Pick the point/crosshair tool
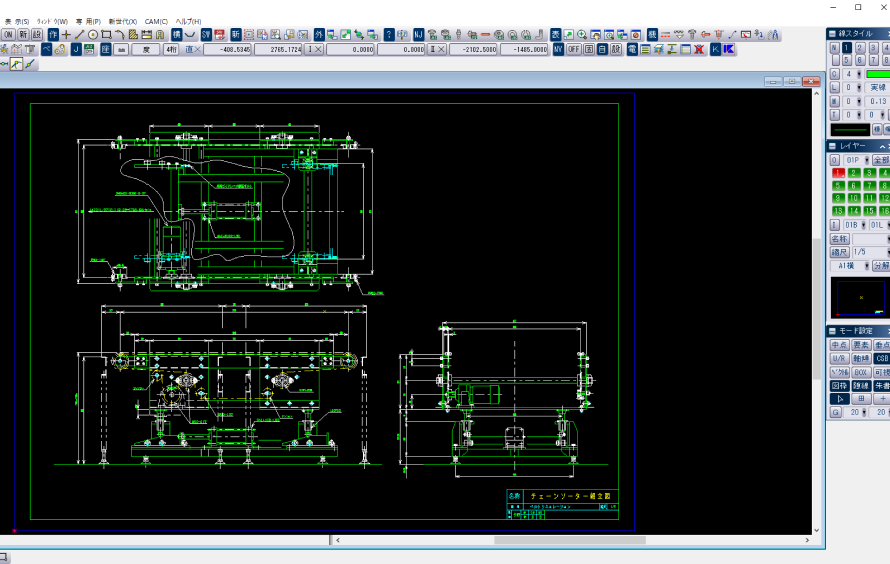Viewport: 890px width, 564px height. click(67, 34)
